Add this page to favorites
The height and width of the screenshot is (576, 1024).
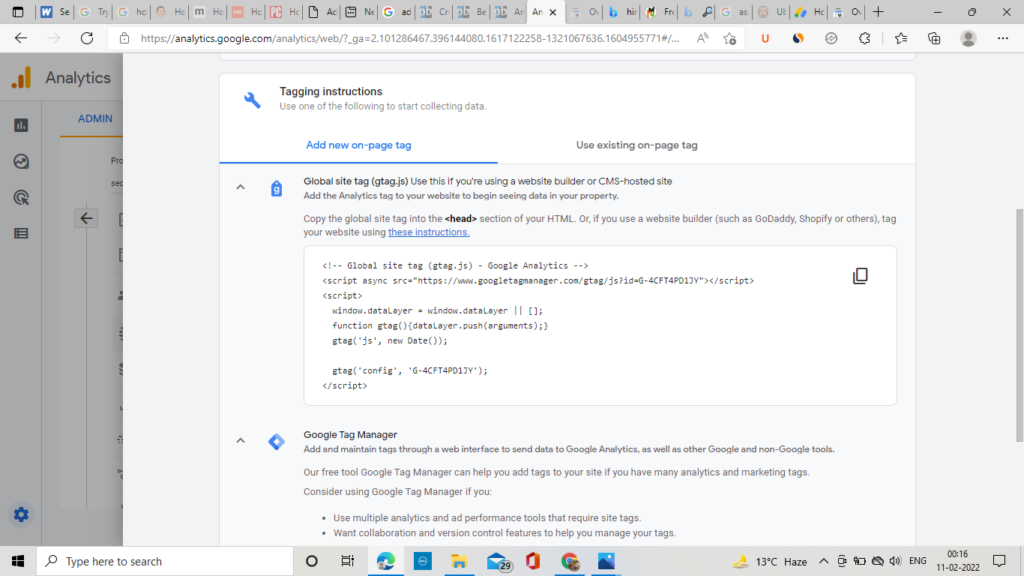730,39
